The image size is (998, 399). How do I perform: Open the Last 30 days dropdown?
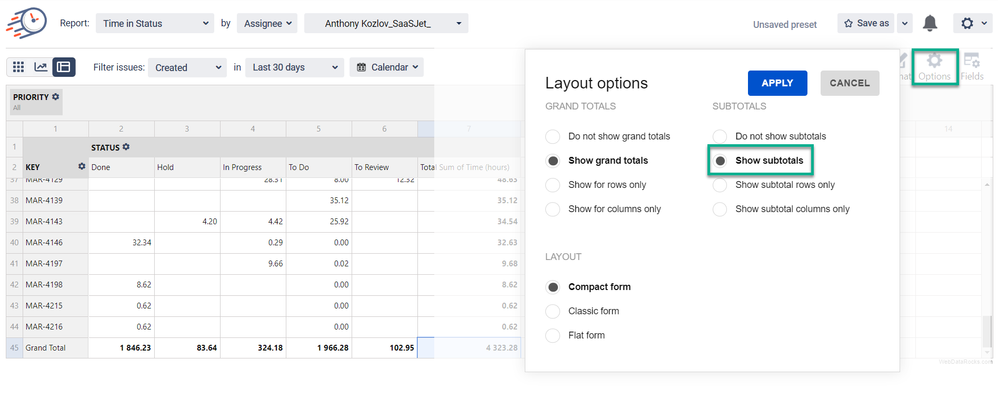pyautogui.click(x=295, y=67)
